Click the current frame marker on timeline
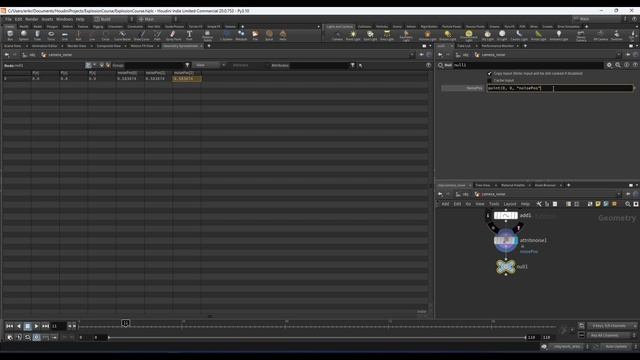Viewport: 640px width, 360px height. coord(125,323)
